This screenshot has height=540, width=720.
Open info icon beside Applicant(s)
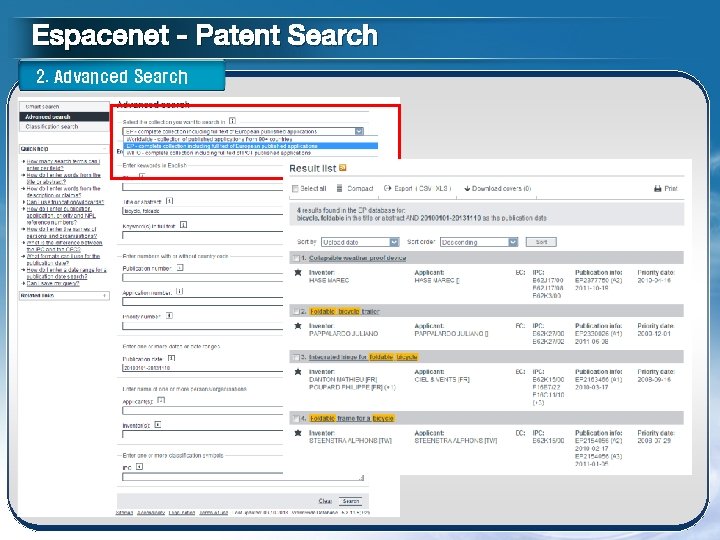coord(161,400)
